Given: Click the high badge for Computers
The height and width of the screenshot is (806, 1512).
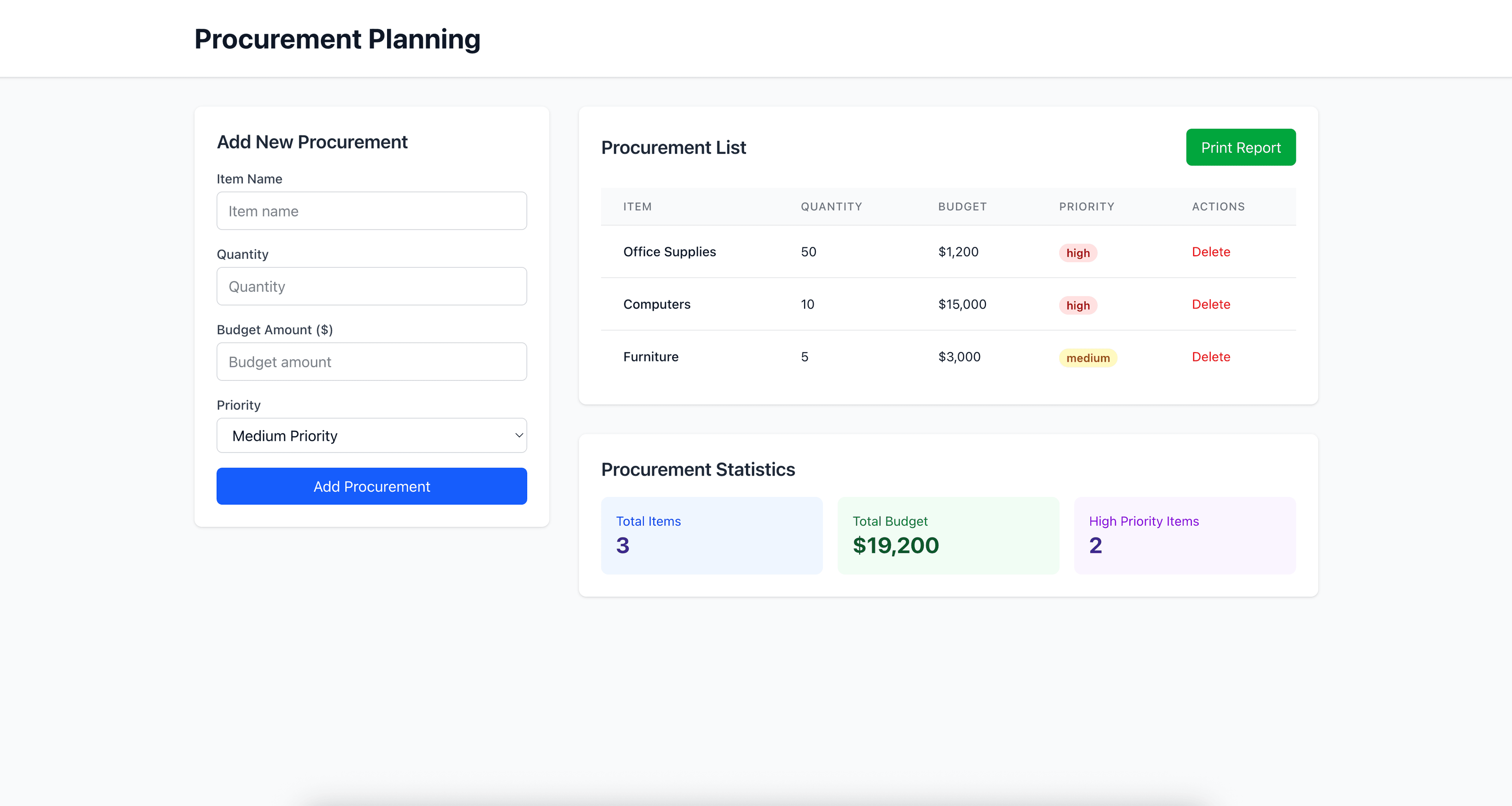Looking at the screenshot, I should click(1078, 305).
